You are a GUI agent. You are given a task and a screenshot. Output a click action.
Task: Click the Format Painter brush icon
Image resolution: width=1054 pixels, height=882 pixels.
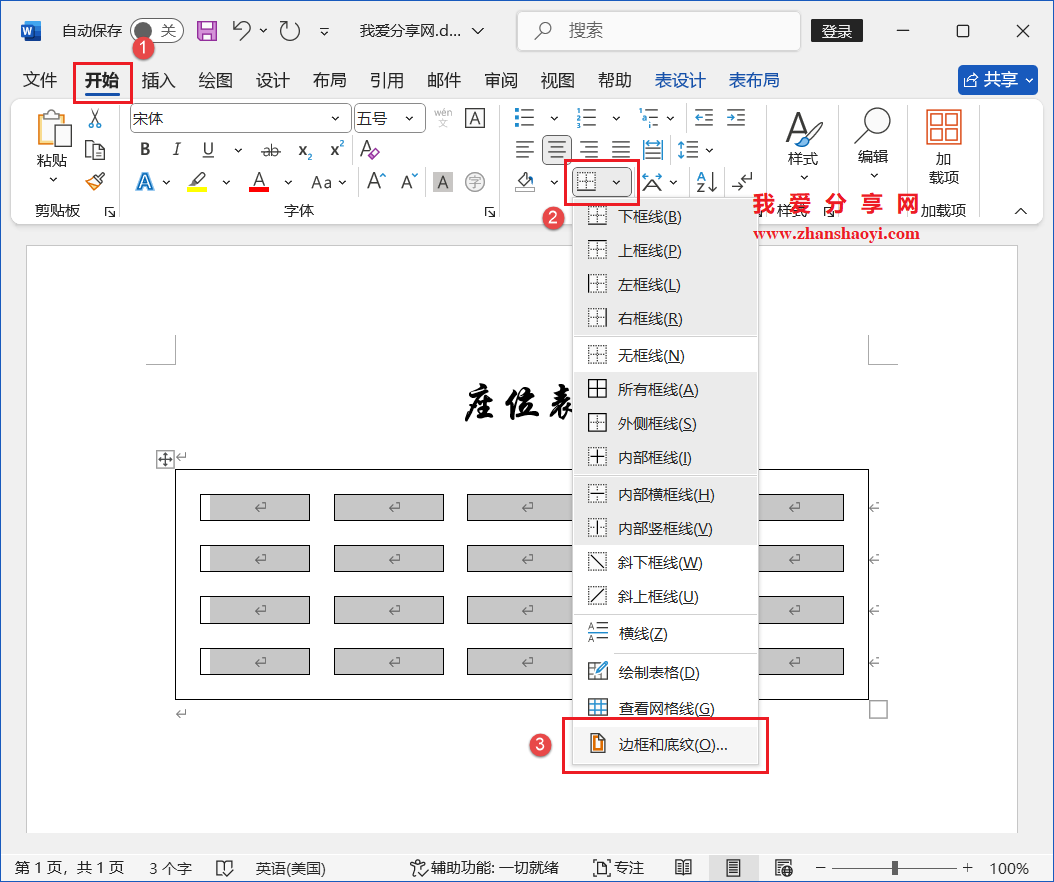tap(95, 182)
